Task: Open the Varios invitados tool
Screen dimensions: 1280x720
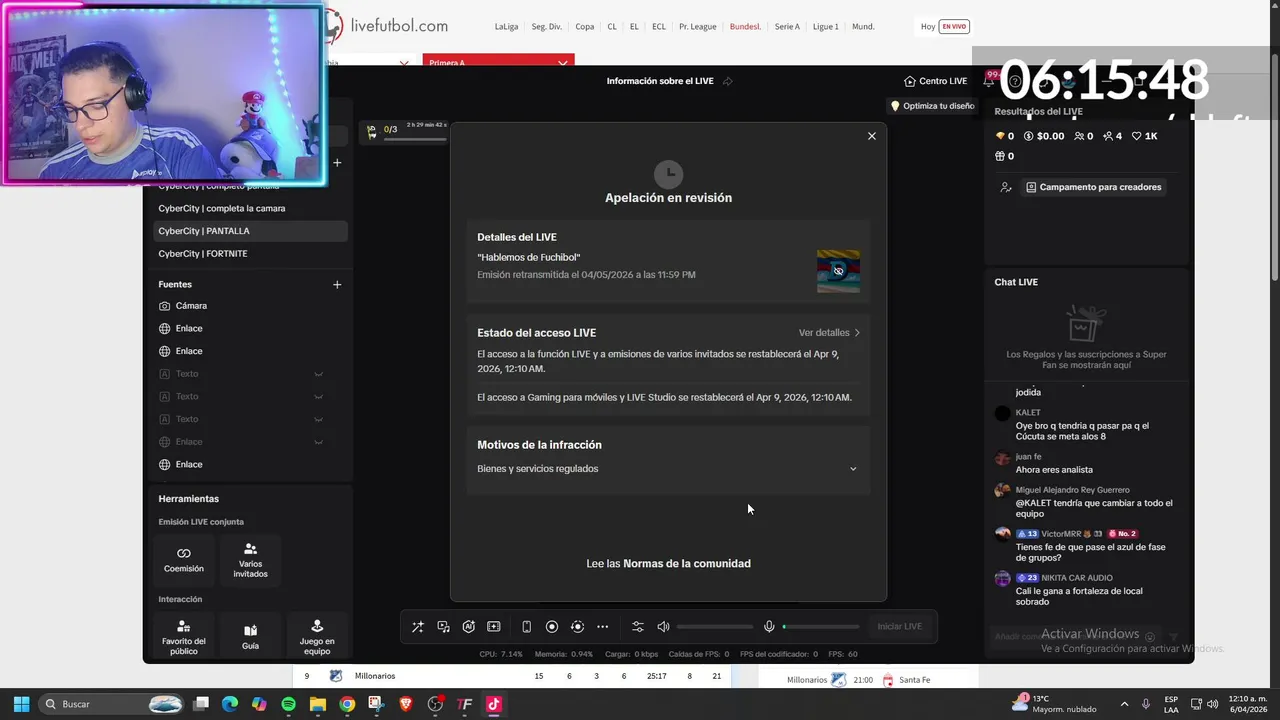Action: click(x=250, y=560)
